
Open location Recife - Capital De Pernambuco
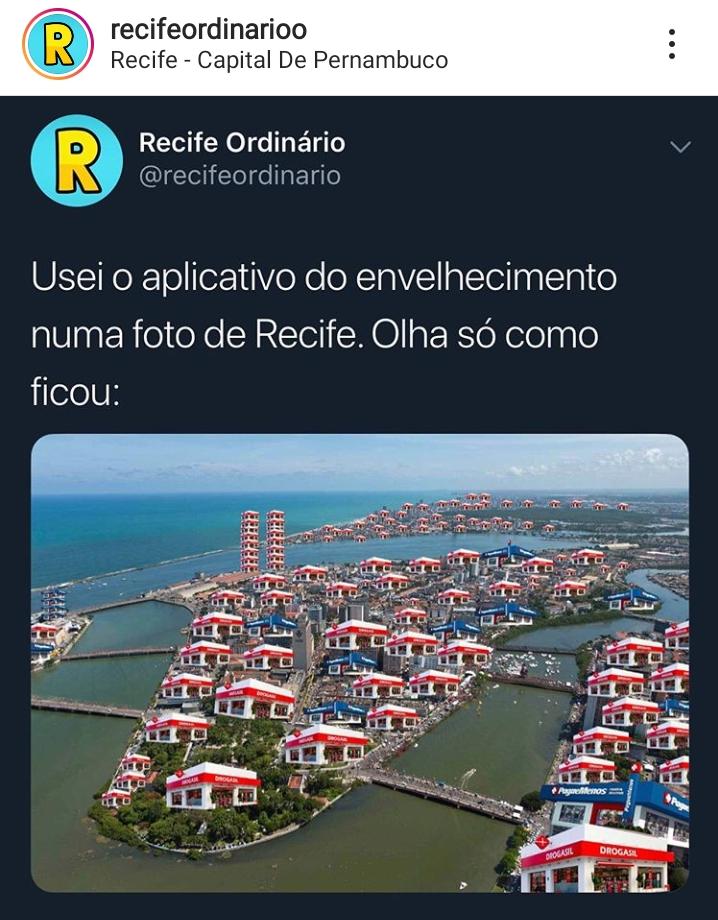(x=279, y=60)
